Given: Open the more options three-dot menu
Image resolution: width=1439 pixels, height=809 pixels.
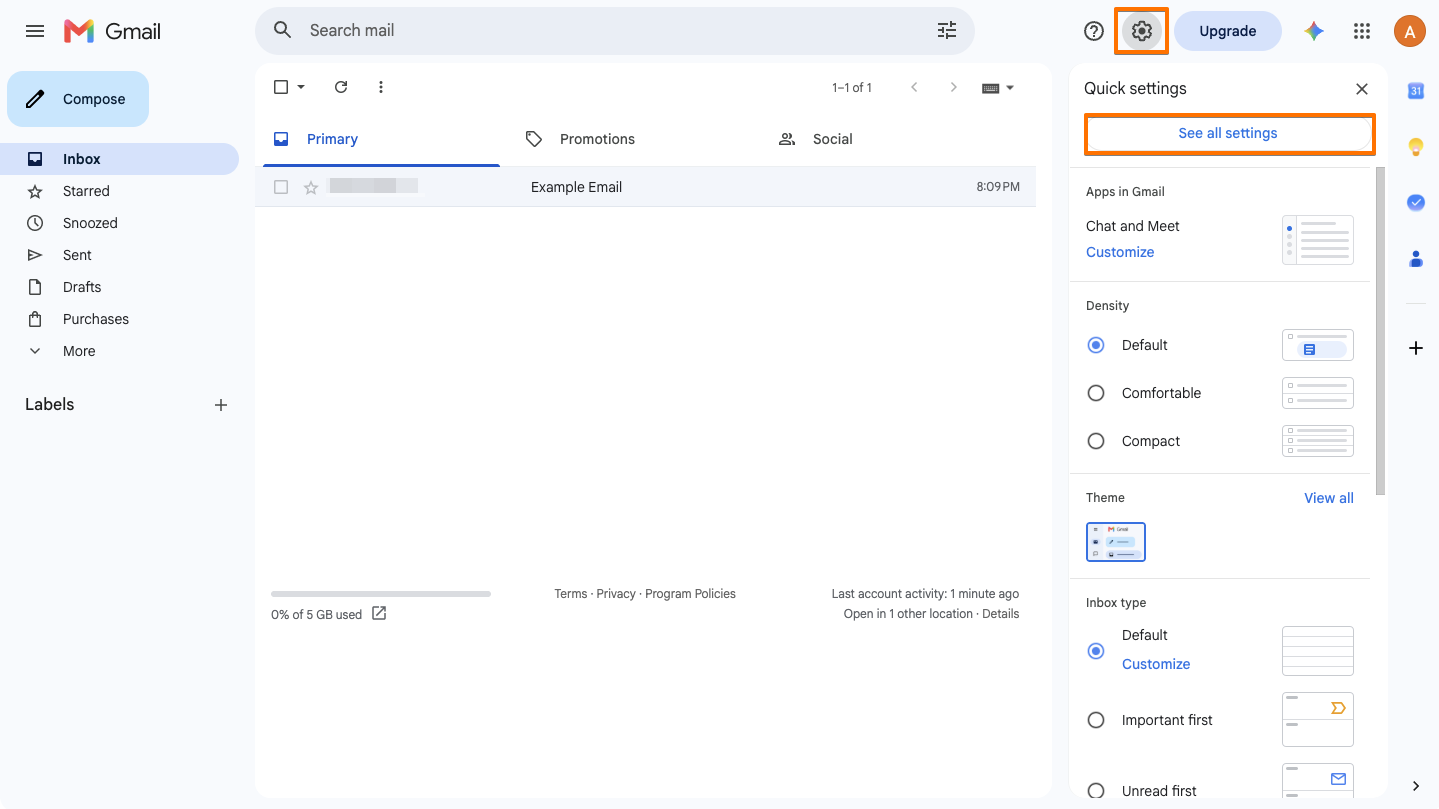Looking at the screenshot, I should click(x=381, y=87).
